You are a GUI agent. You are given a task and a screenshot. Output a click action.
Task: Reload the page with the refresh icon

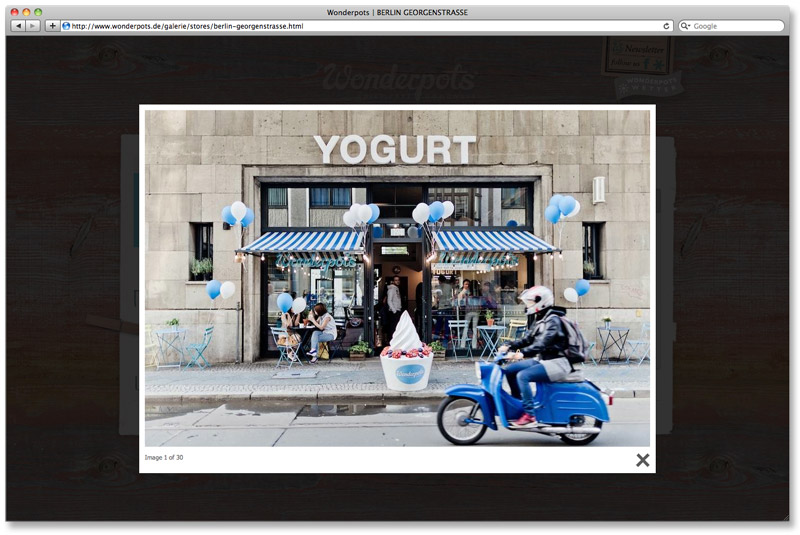click(667, 26)
